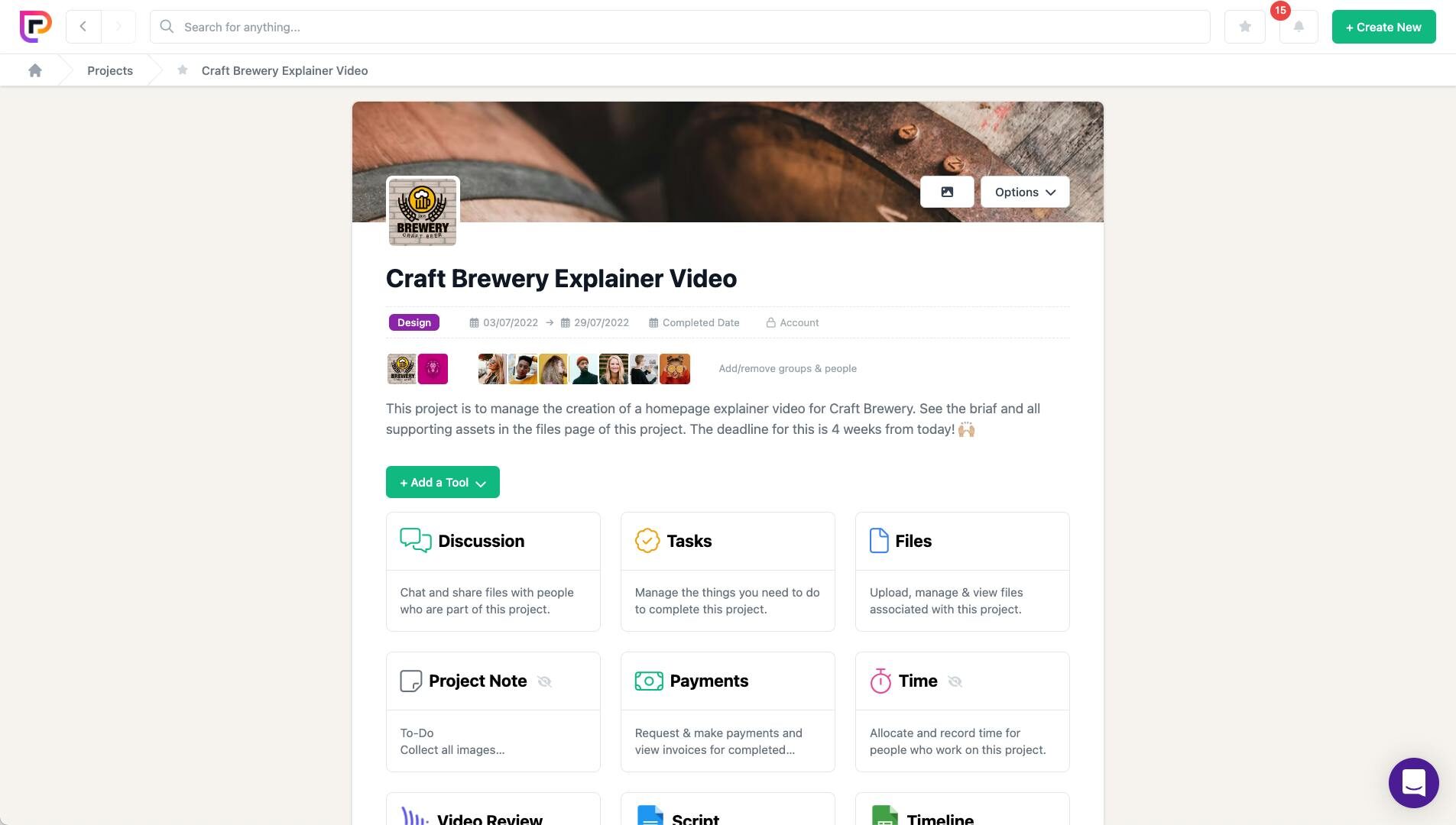Image resolution: width=1456 pixels, height=825 pixels.
Task: Click the red 15 notification badge
Action: pyautogui.click(x=1280, y=11)
